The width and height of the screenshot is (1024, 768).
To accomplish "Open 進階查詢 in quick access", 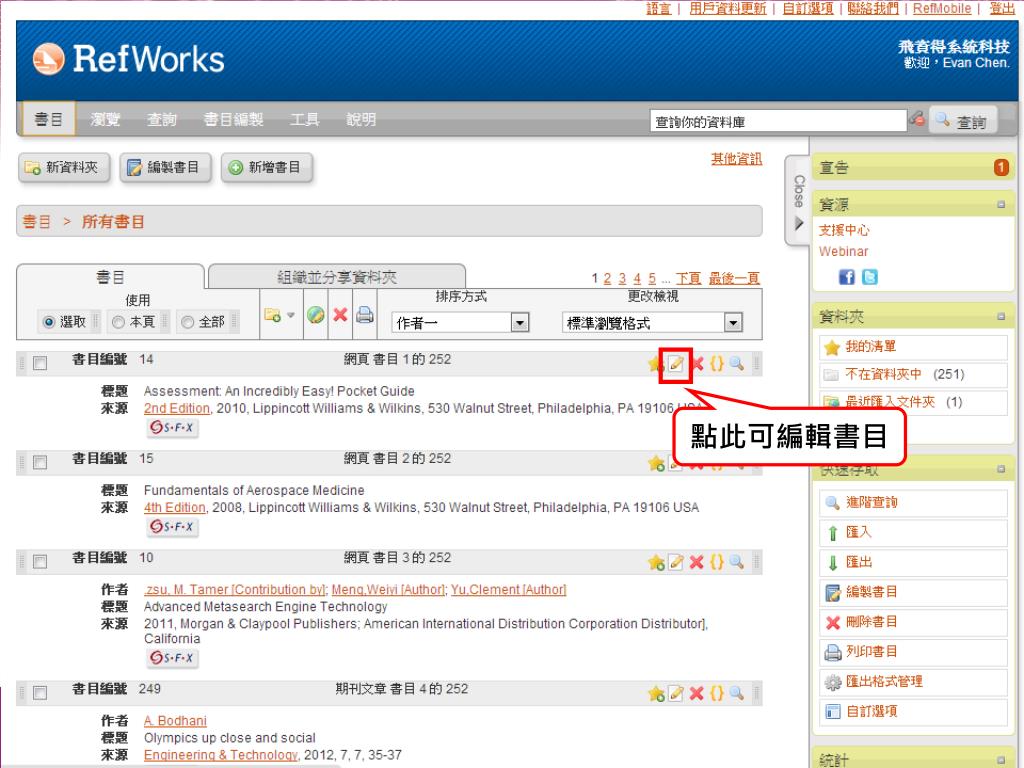I will [x=913, y=502].
